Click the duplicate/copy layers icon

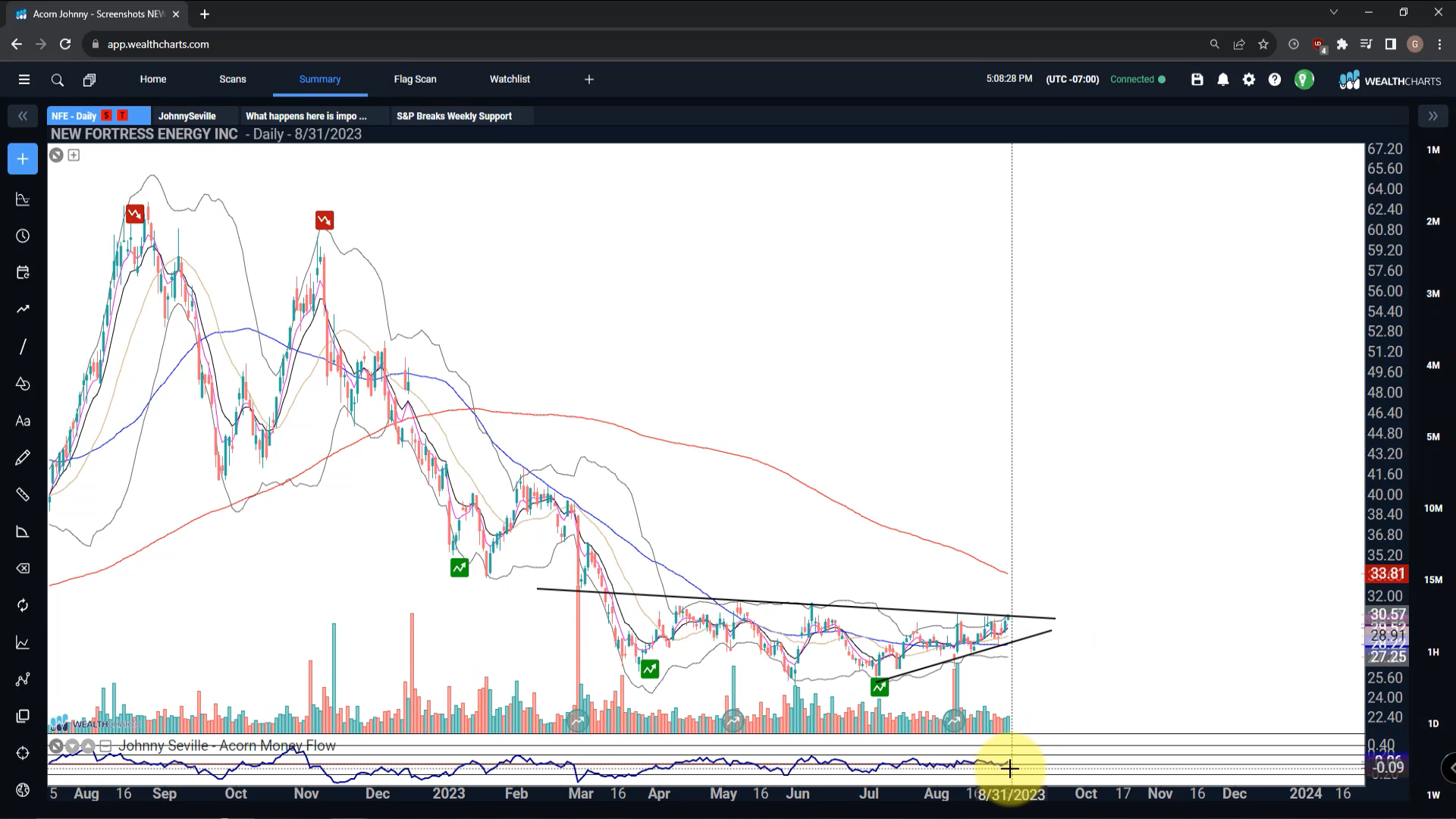(23, 716)
